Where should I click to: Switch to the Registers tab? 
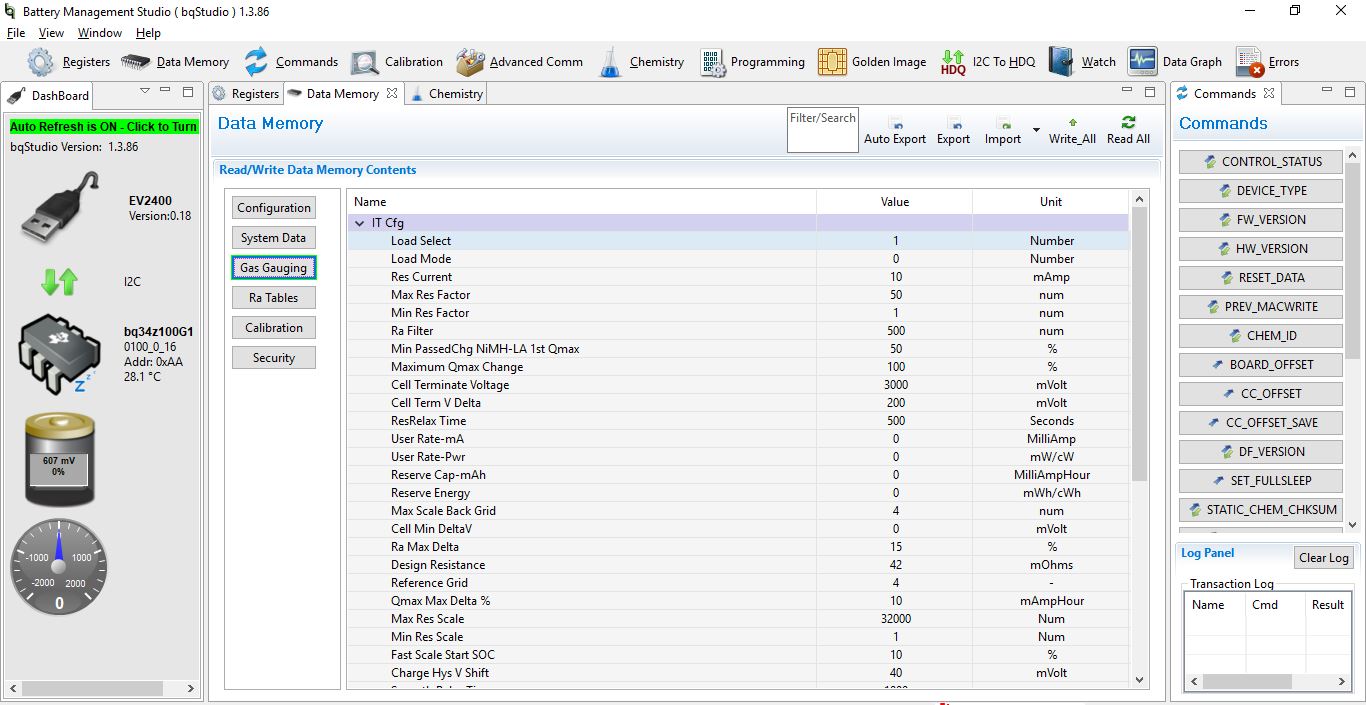[246, 94]
